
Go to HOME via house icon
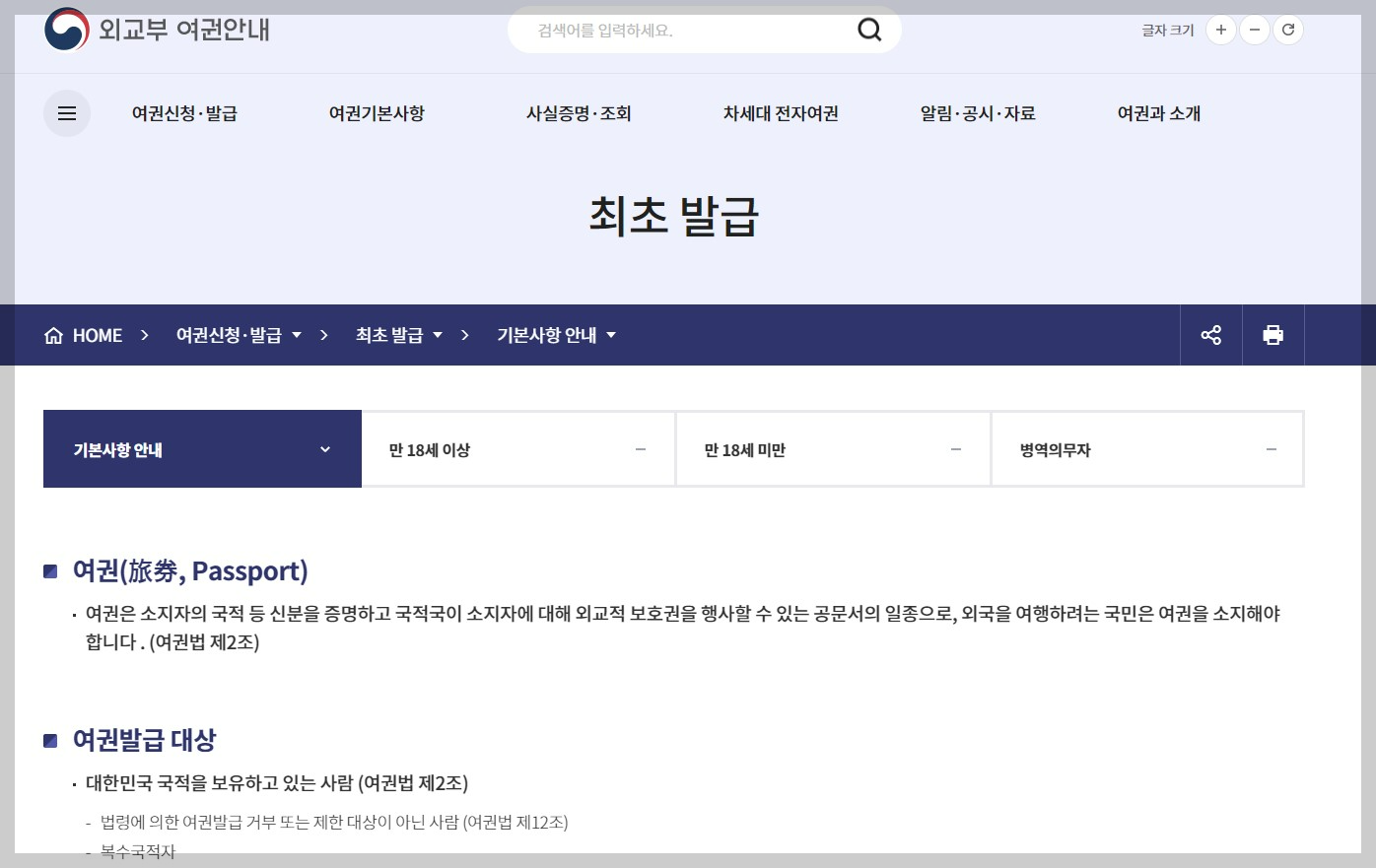(53, 336)
